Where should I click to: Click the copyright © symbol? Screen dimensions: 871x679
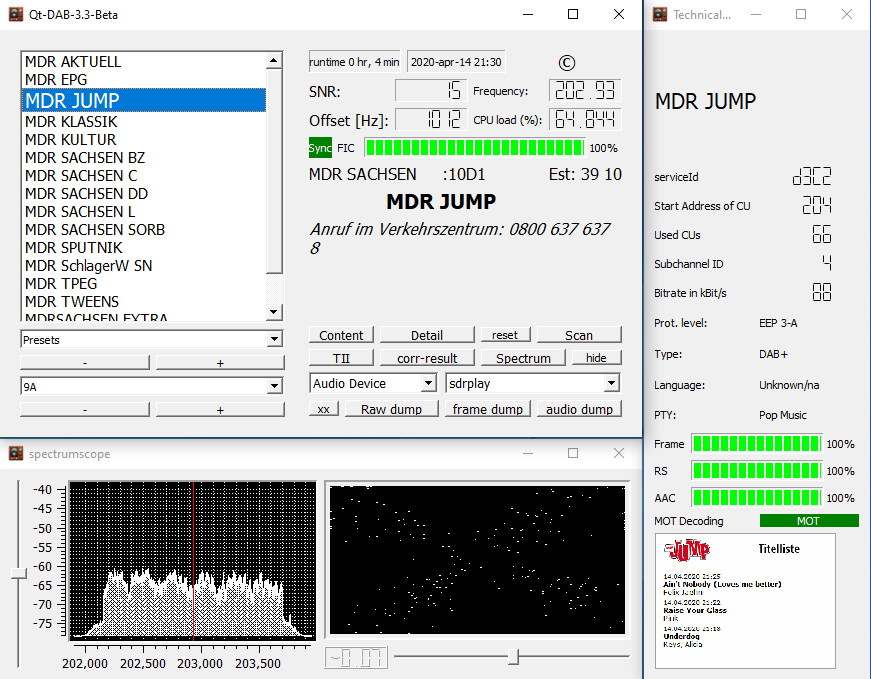(x=566, y=63)
